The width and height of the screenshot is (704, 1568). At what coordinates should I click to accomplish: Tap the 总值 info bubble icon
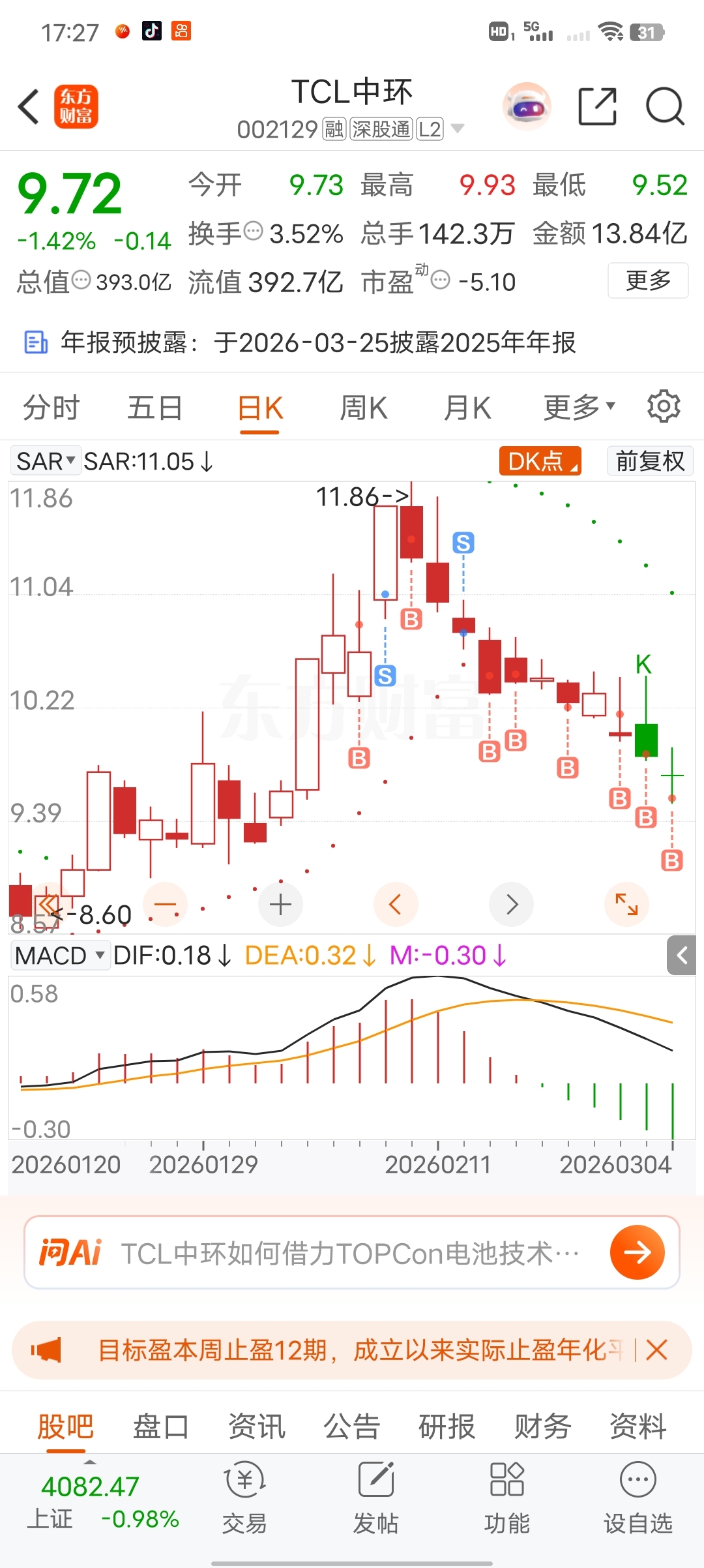(81, 280)
